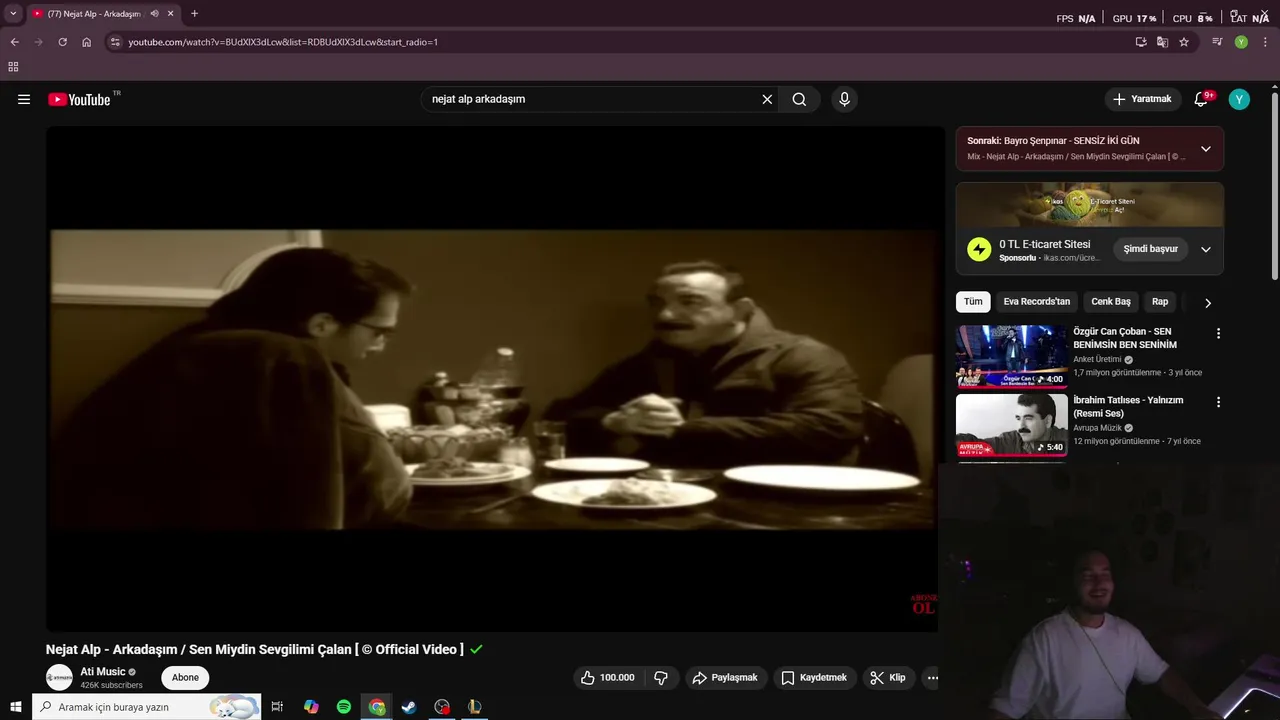Open the Sen Miydin Sevgilimi Çalan mix title
1280x720 pixels.
click(1076, 157)
